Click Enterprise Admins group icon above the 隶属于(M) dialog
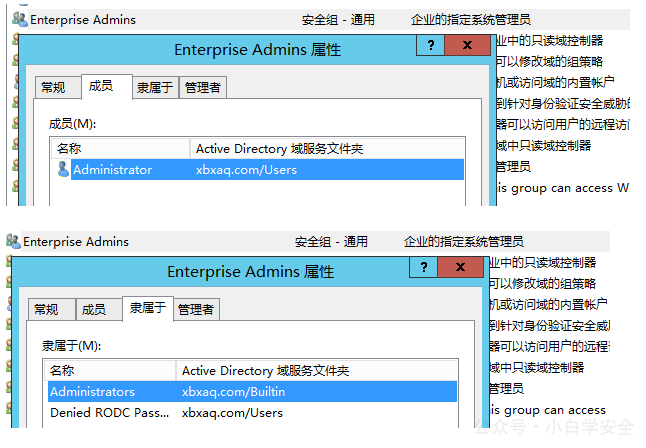 click(x=13, y=241)
